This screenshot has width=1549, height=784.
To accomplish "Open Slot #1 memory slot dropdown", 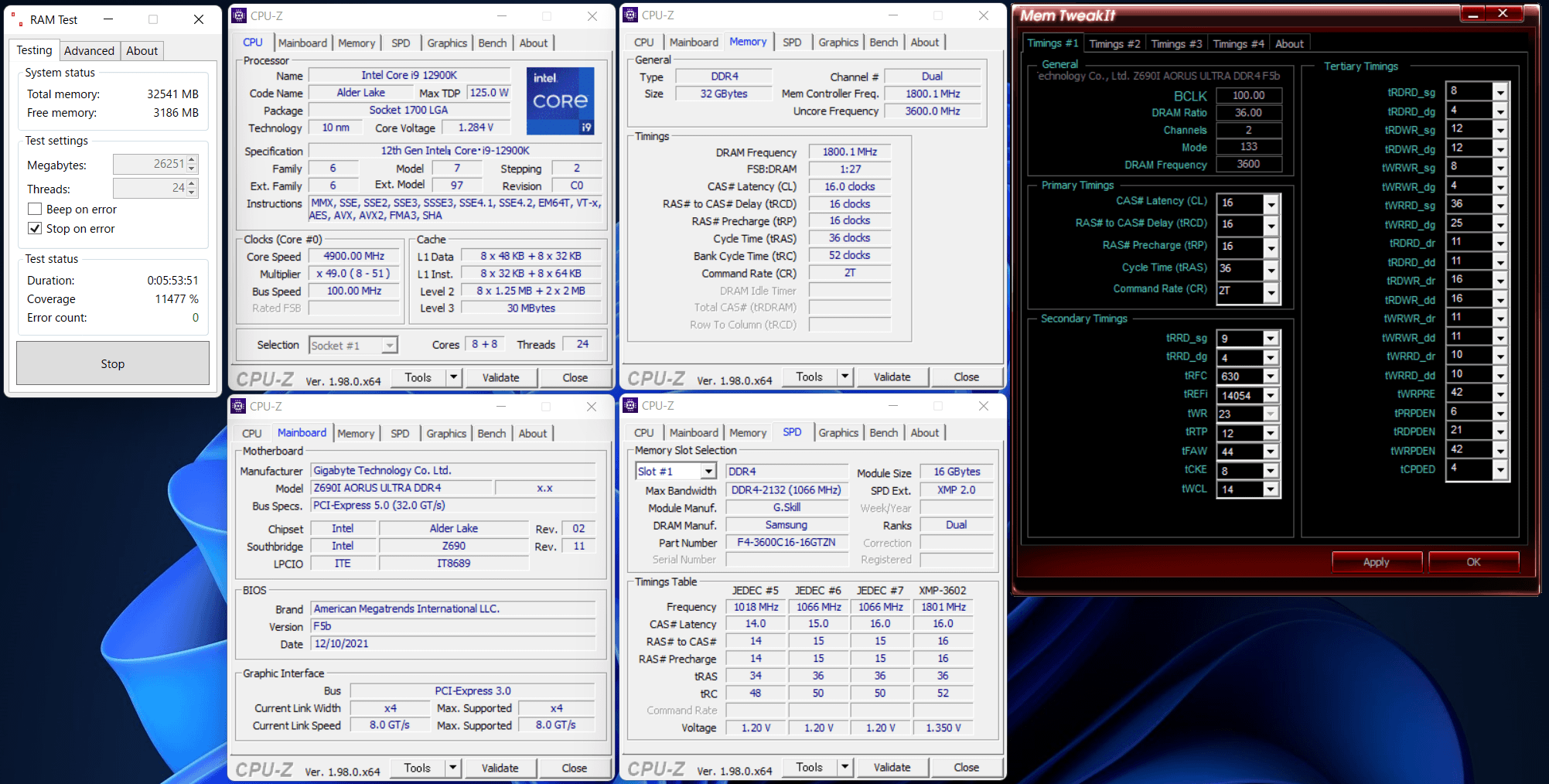I will click(x=708, y=472).
